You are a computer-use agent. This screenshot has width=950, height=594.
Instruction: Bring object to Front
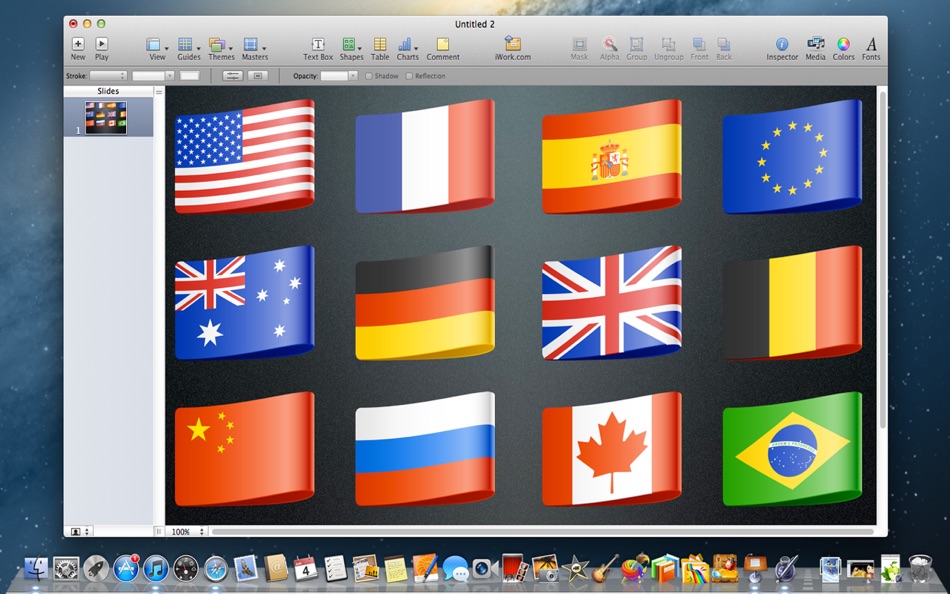coord(699,48)
